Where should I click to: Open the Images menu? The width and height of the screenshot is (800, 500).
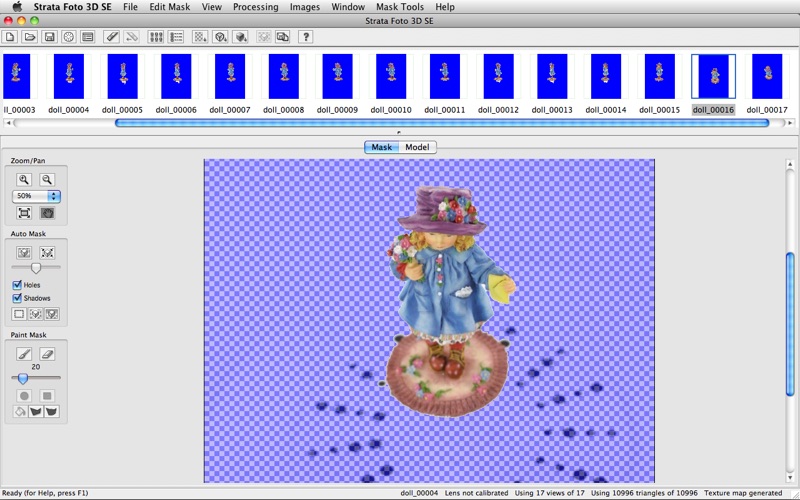(305, 7)
